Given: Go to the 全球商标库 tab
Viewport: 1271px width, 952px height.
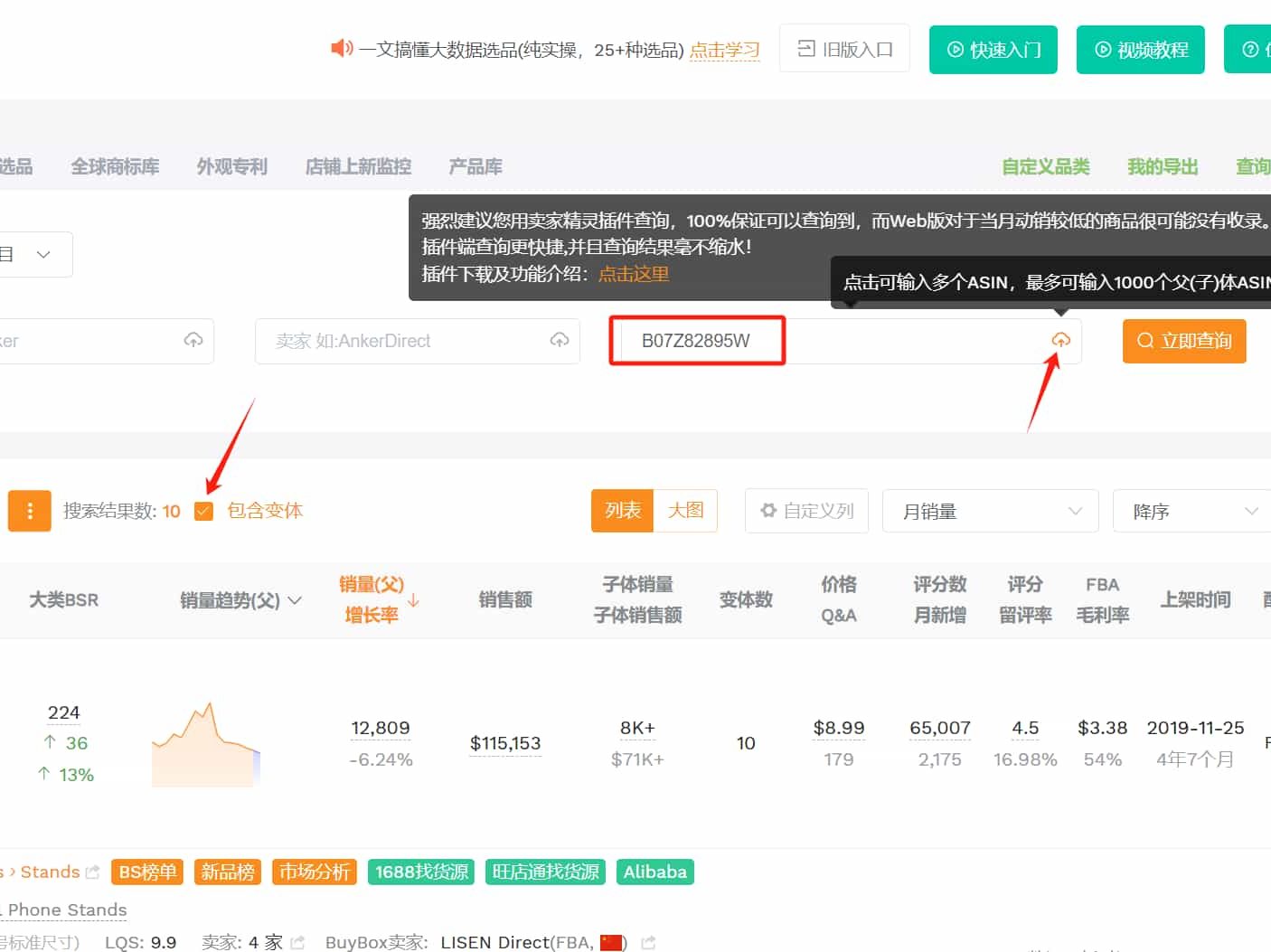Looking at the screenshot, I should (x=115, y=166).
